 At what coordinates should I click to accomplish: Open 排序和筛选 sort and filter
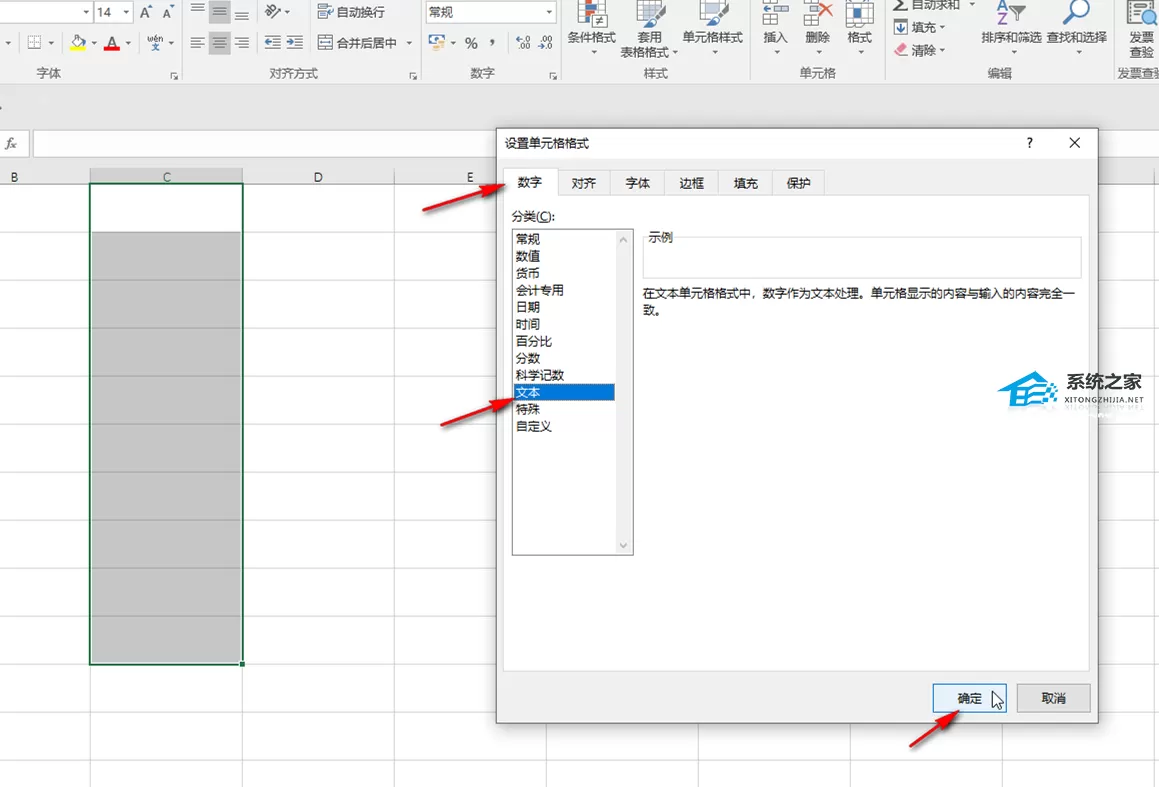pos(1011,28)
